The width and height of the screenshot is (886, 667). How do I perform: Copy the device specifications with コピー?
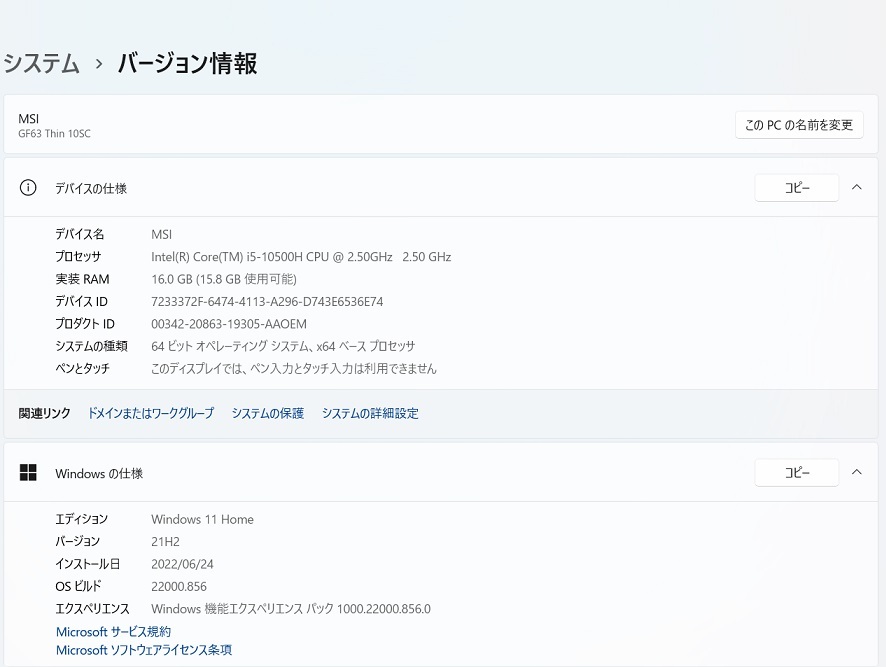pos(796,187)
